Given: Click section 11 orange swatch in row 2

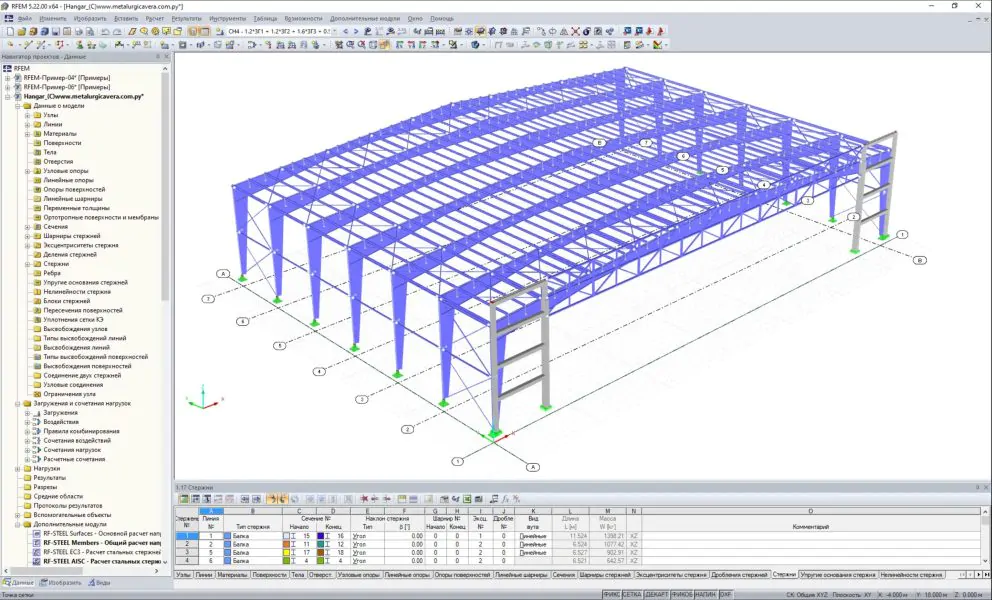Looking at the screenshot, I should click(x=286, y=544).
